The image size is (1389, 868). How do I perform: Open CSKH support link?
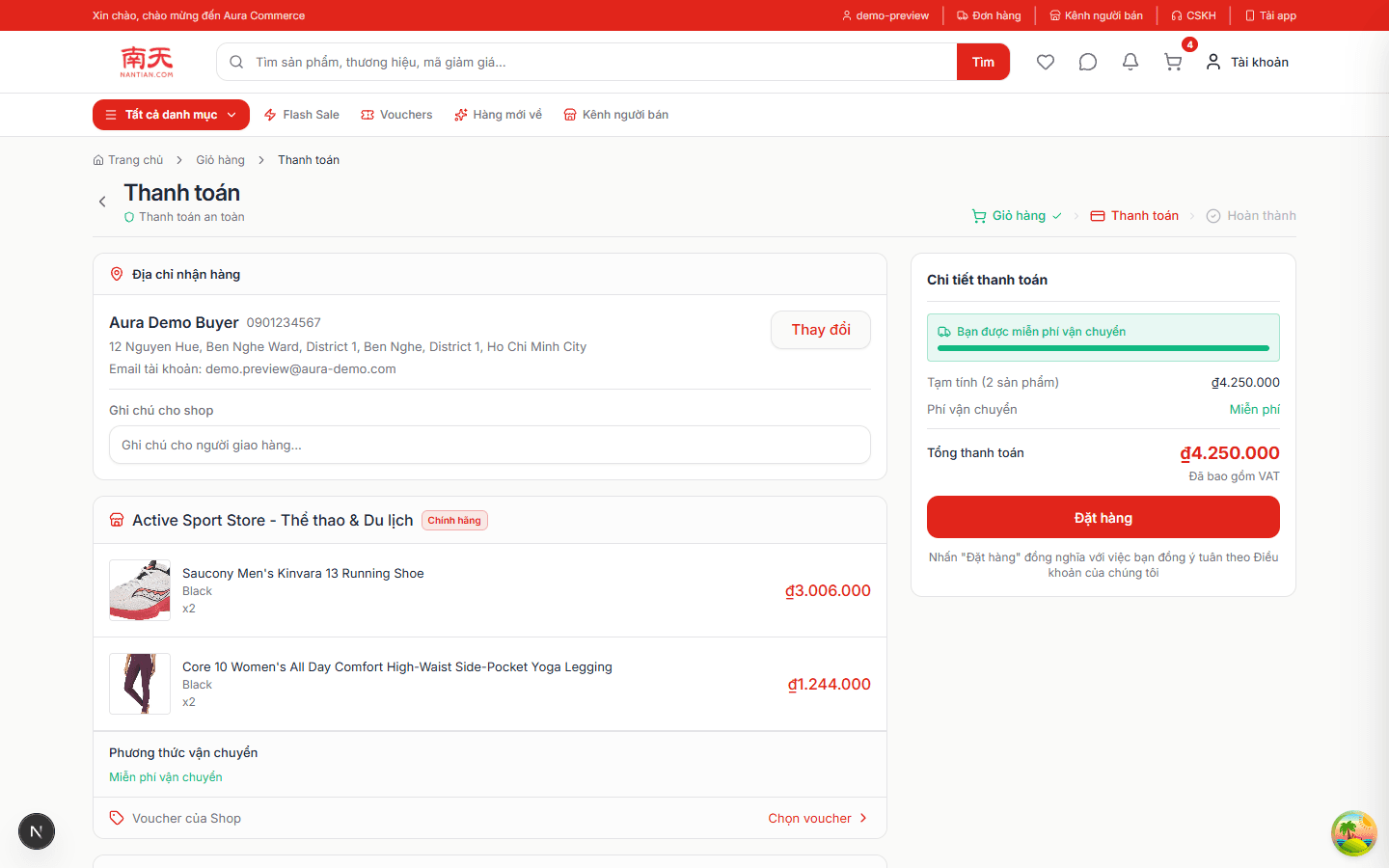(1193, 15)
